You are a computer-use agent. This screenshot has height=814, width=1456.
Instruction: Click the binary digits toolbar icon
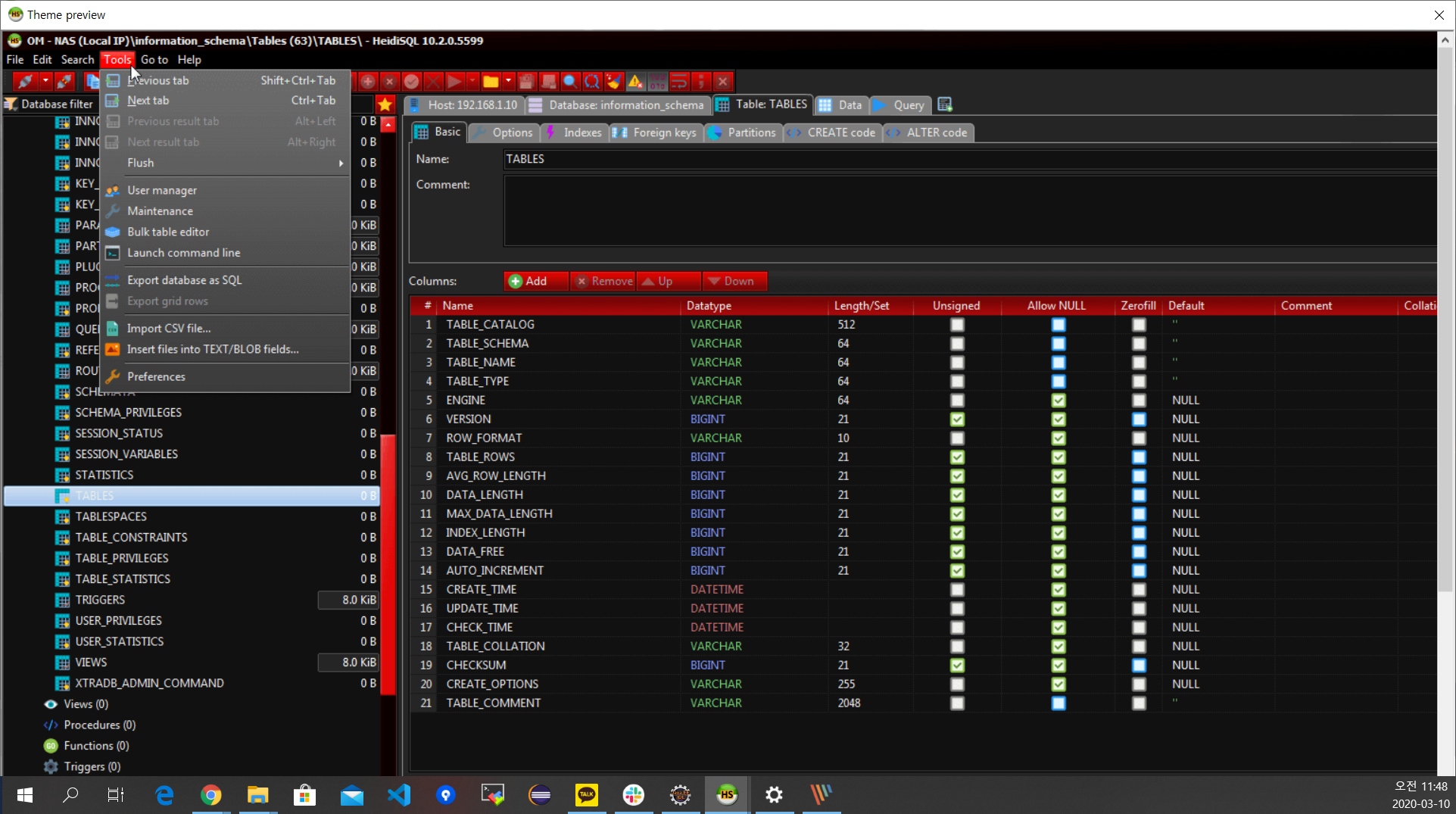(657, 81)
